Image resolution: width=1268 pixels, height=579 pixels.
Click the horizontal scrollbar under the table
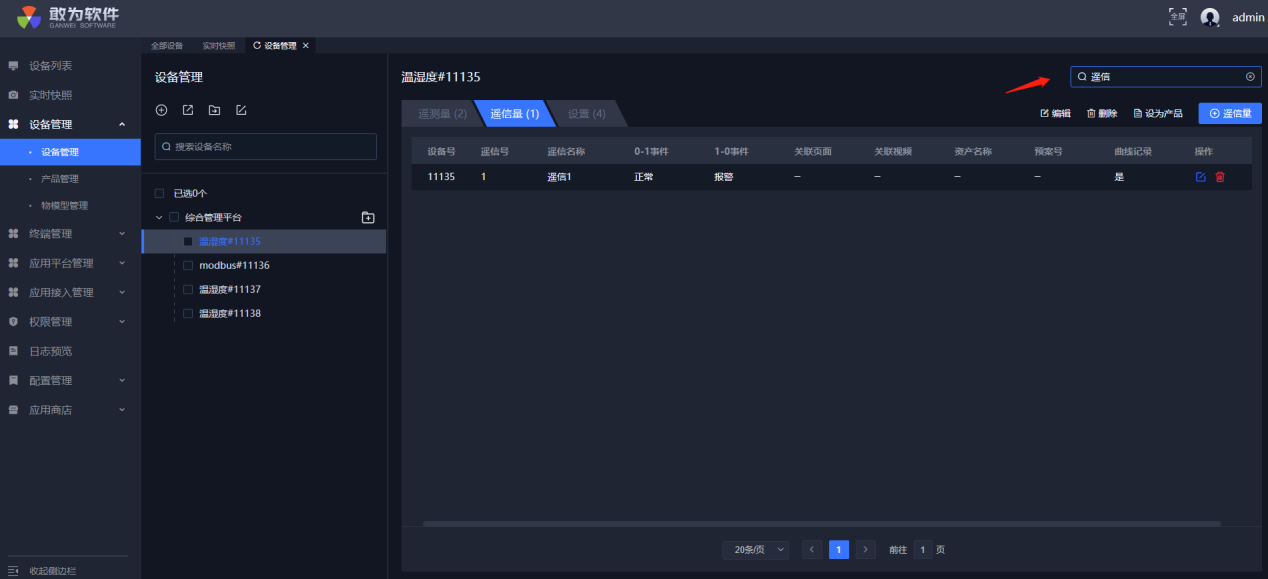pyautogui.click(x=820, y=523)
